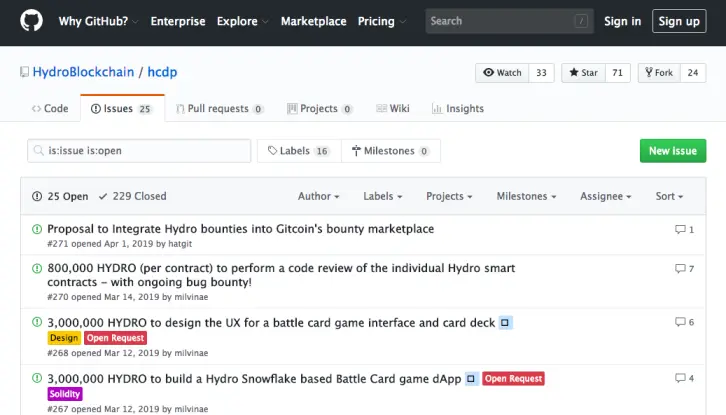Viewport: 726px width, 415px height.
Task: Click the yellow Design label
Action: 64,338
